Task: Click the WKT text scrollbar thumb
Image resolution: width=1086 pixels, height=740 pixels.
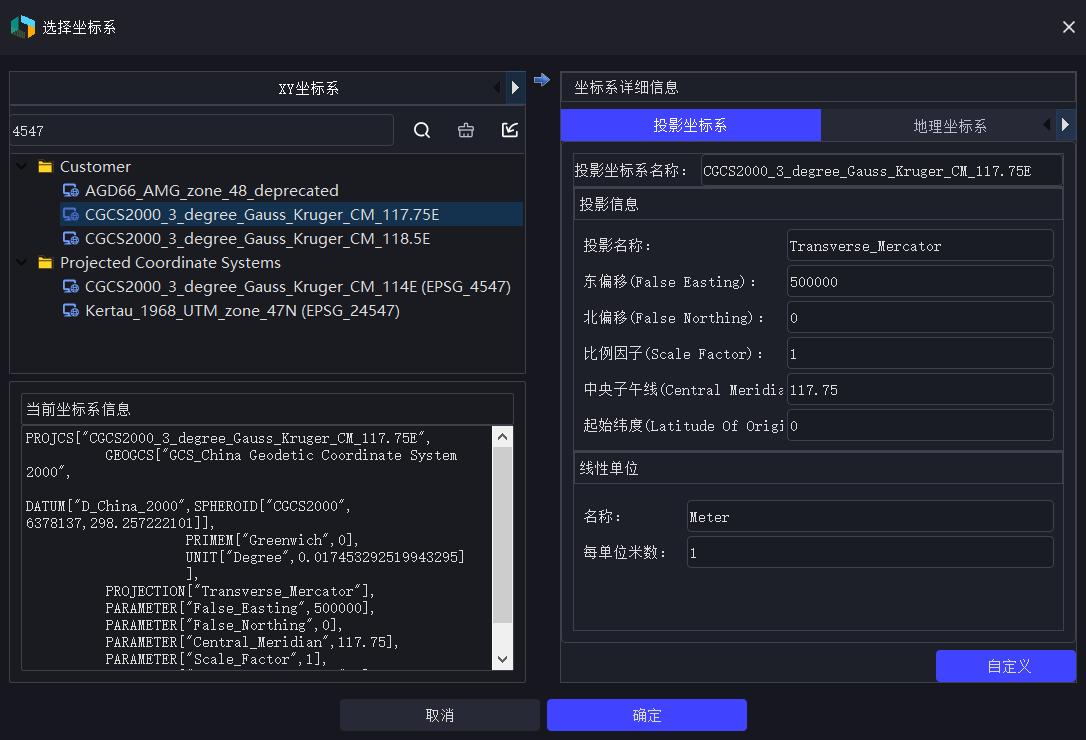Action: tap(503, 534)
